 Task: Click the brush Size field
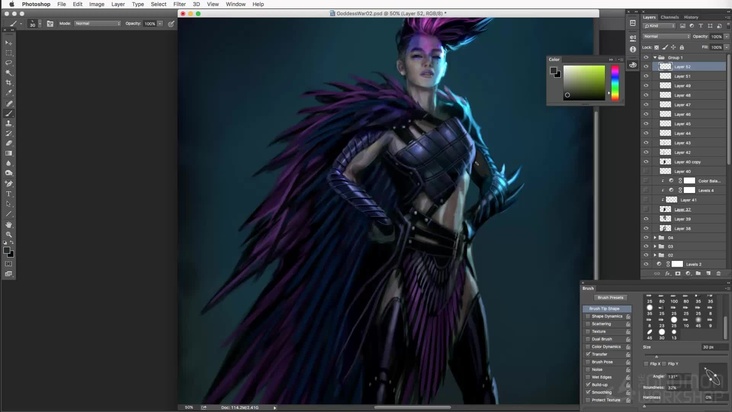(x=713, y=347)
